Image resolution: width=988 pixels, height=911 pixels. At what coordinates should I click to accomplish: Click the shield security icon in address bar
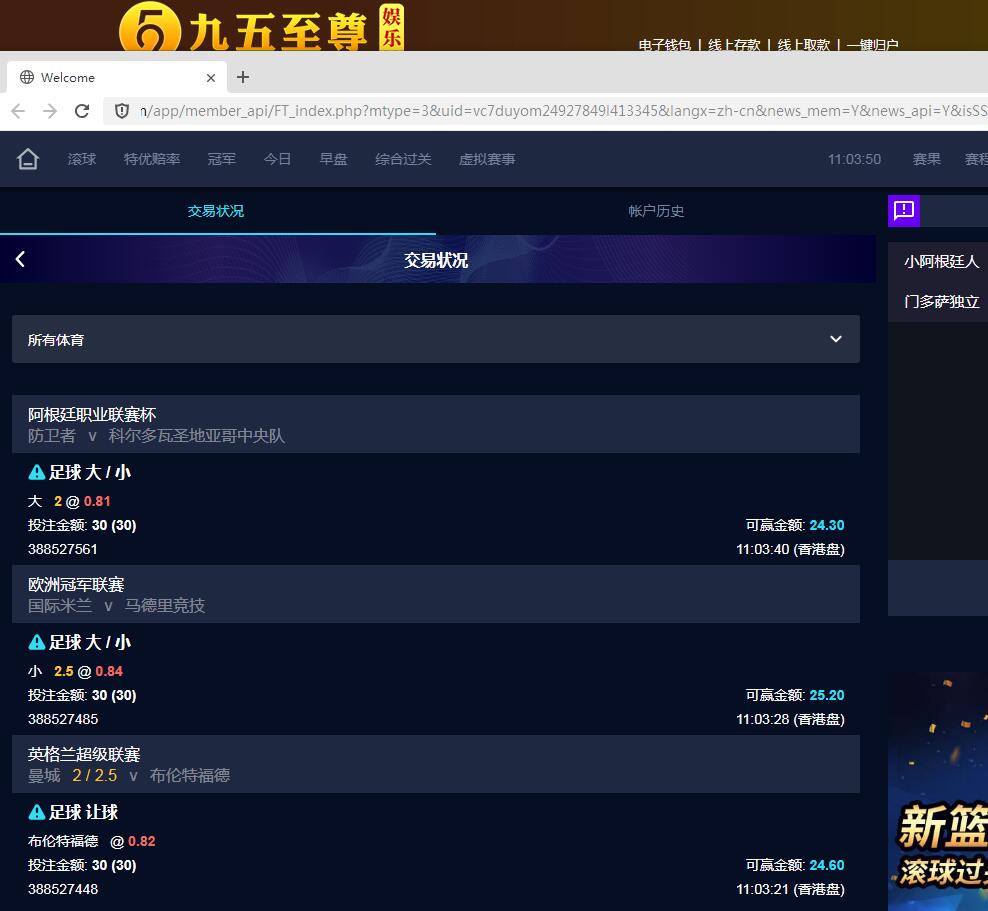[x=122, y=112]
